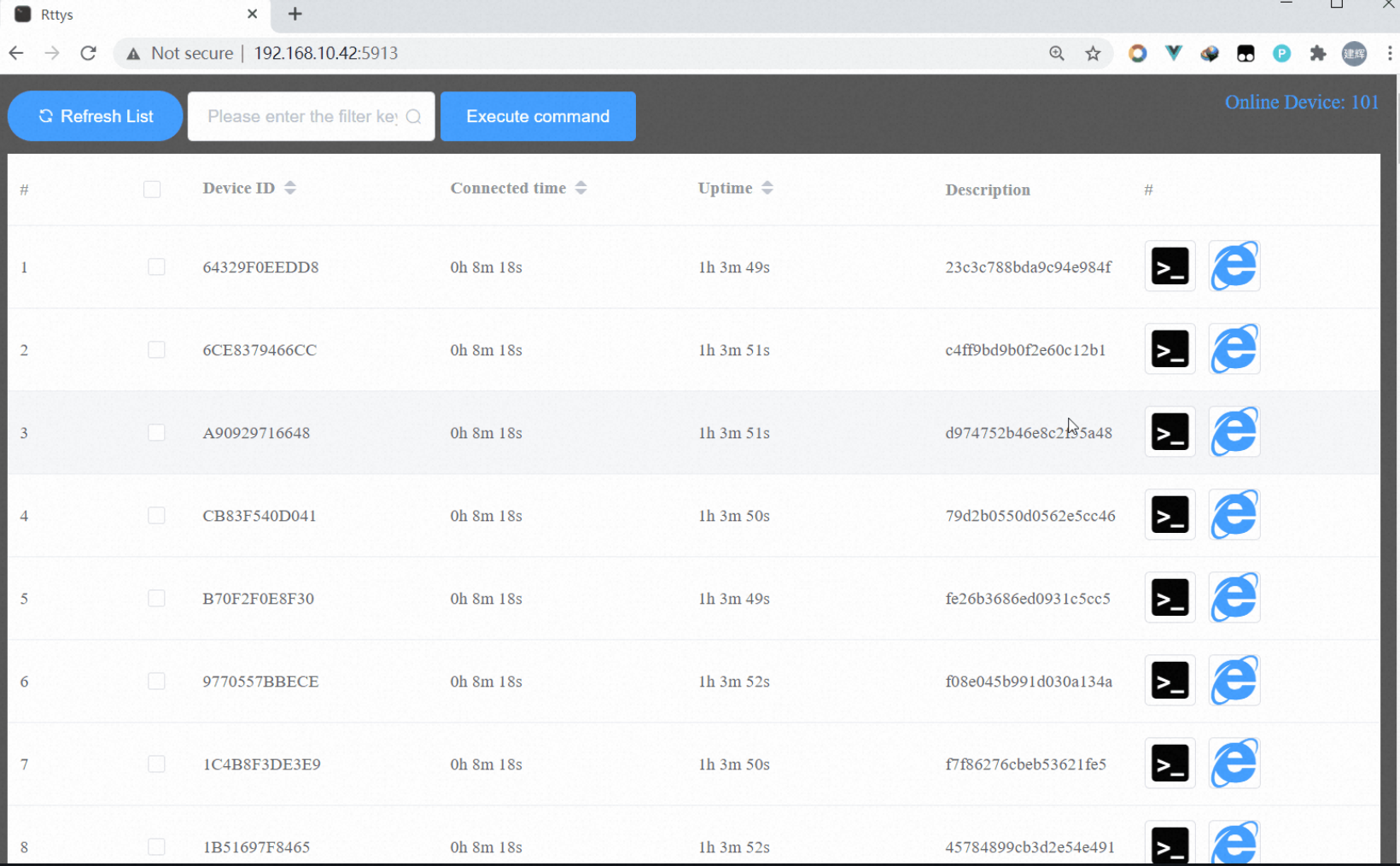The height and width of the screenshot is (866, 1400).
Task: Open terminal for device CB83F540D041
Action: click(x=1170, y=515)
